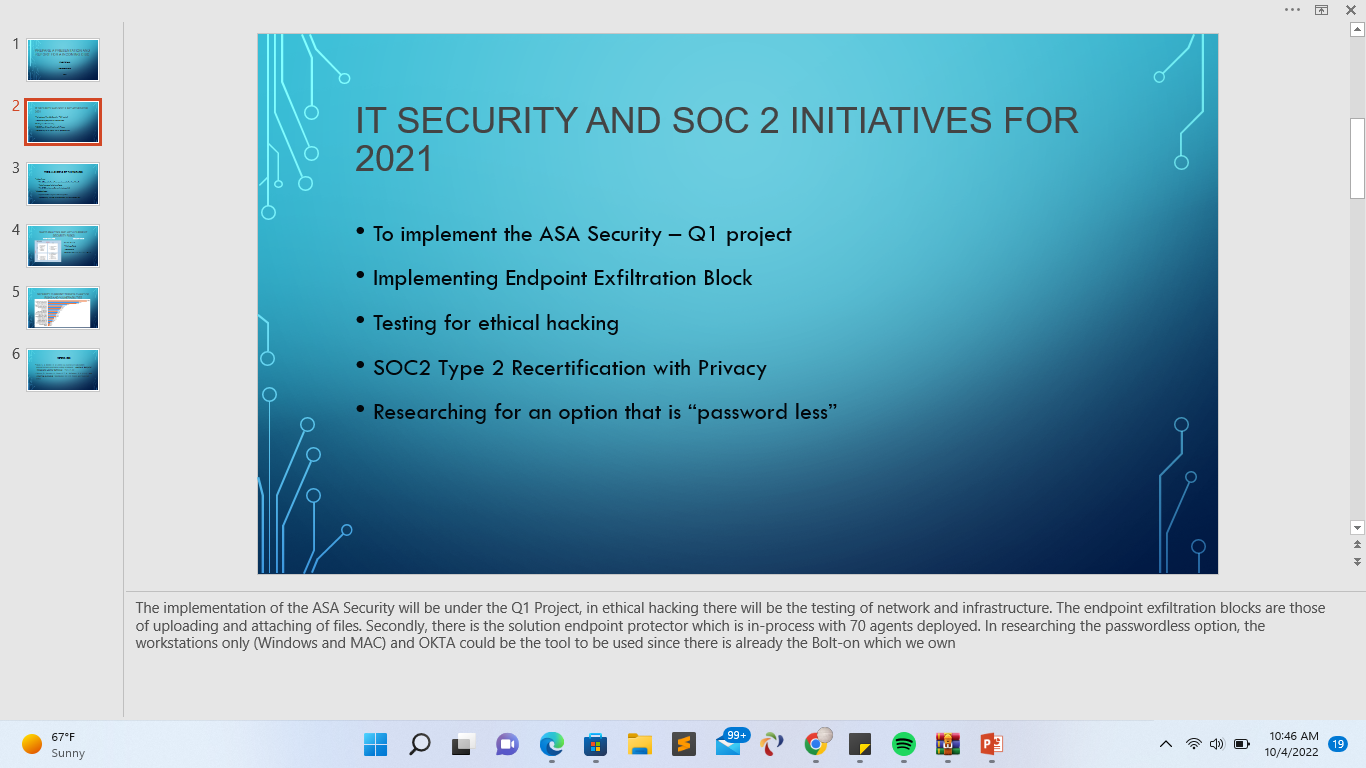This screenshot has height=768, width=1366.
Task: Open the Mail app with 99+ notifications
Action: click(x=730, y=744)
